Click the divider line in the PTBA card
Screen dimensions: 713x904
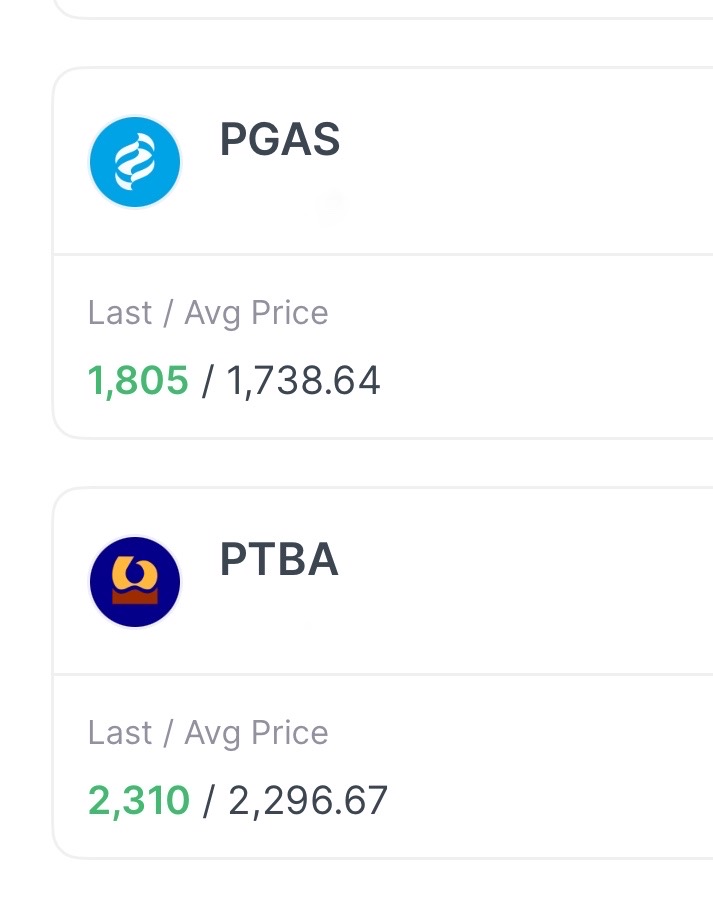(x=380, y=674)
